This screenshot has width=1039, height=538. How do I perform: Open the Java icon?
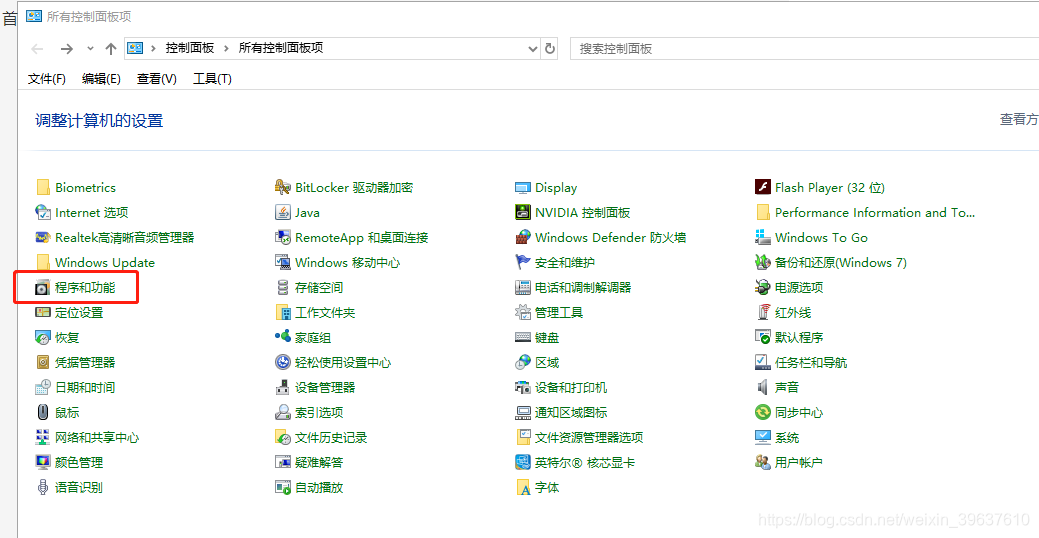283,213
